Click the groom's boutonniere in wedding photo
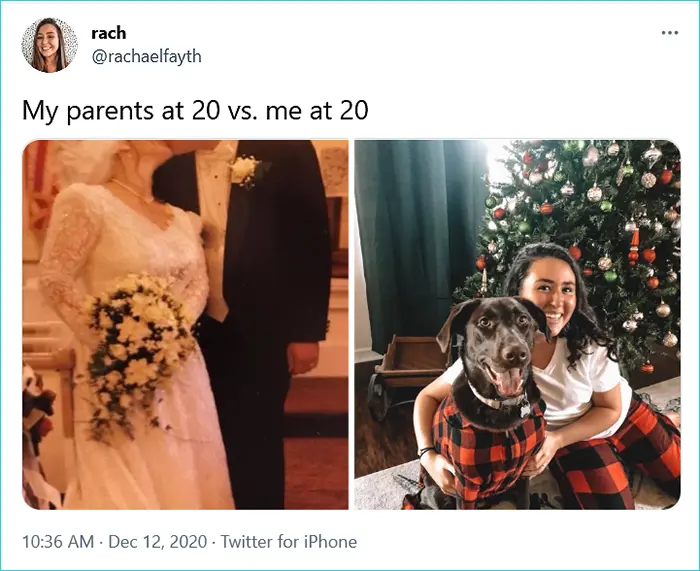 tap(244, 171)
